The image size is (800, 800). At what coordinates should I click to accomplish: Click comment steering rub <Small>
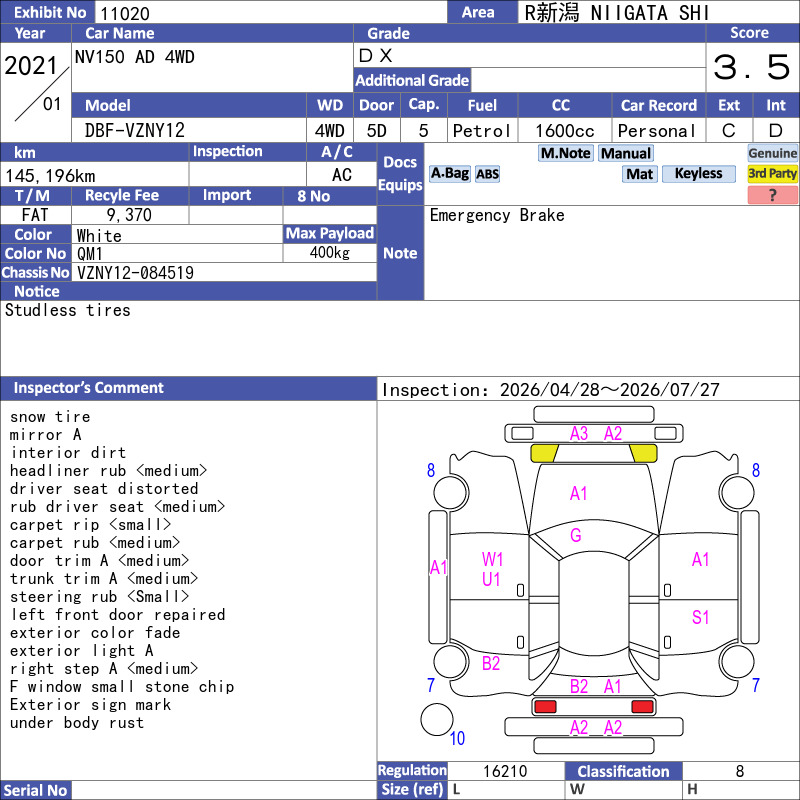[99, 596]
